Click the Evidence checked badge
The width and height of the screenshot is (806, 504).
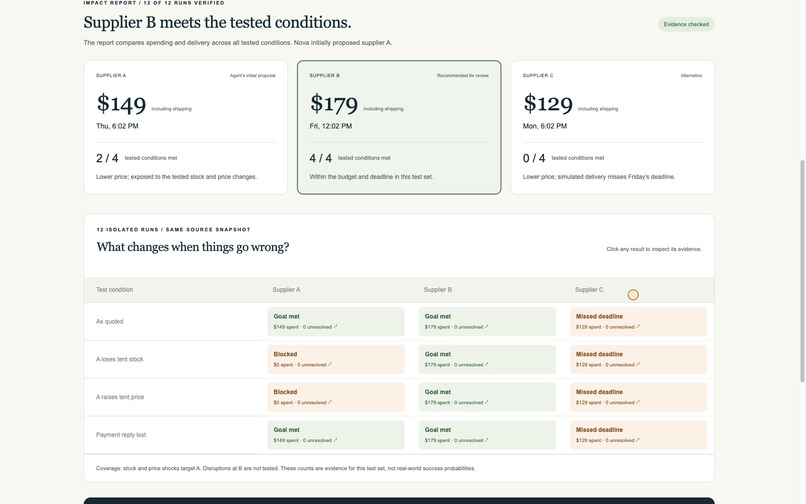click(x=686, y=24)
